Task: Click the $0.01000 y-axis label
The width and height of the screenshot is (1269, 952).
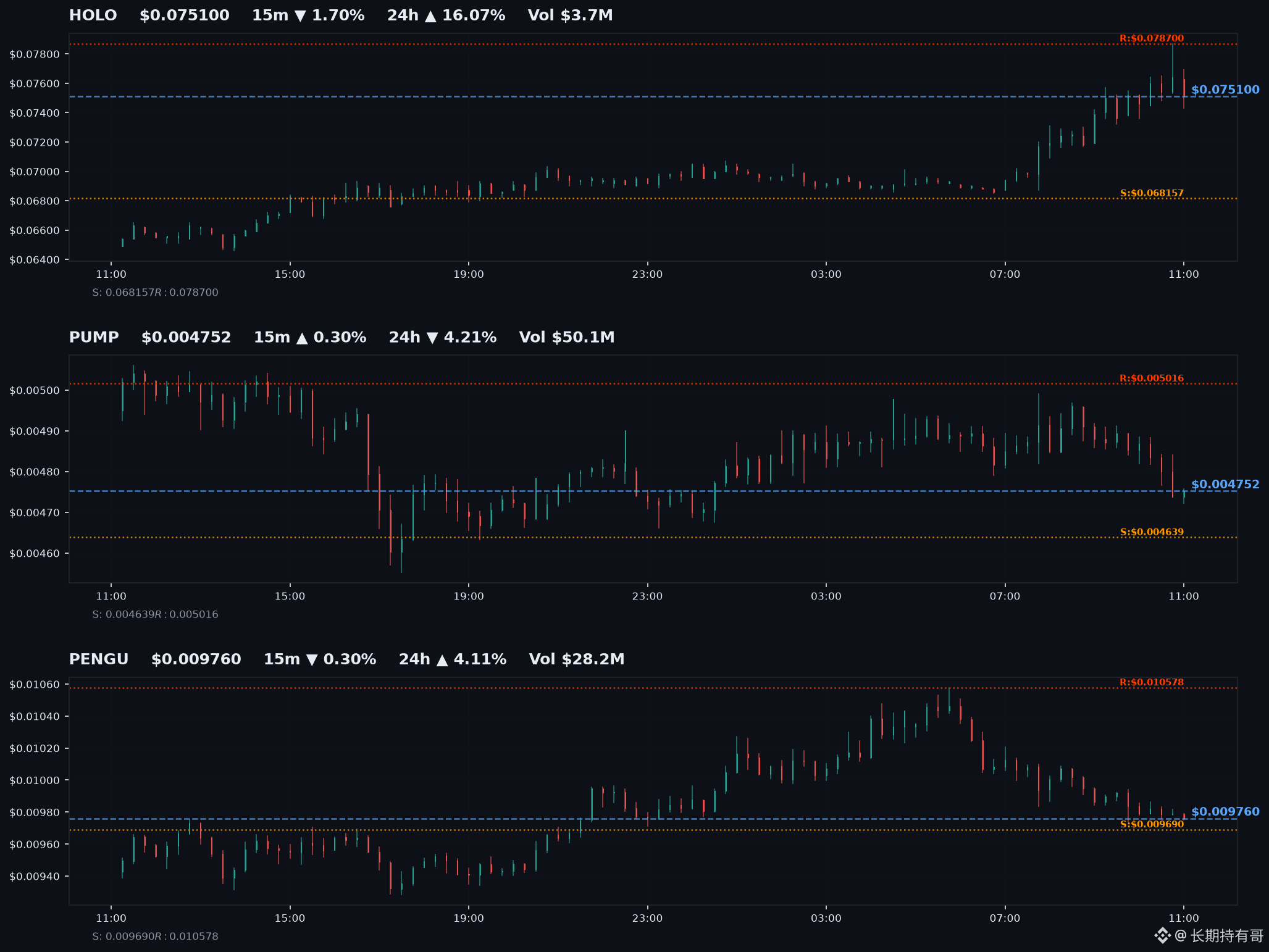Action: pos(35,780)
